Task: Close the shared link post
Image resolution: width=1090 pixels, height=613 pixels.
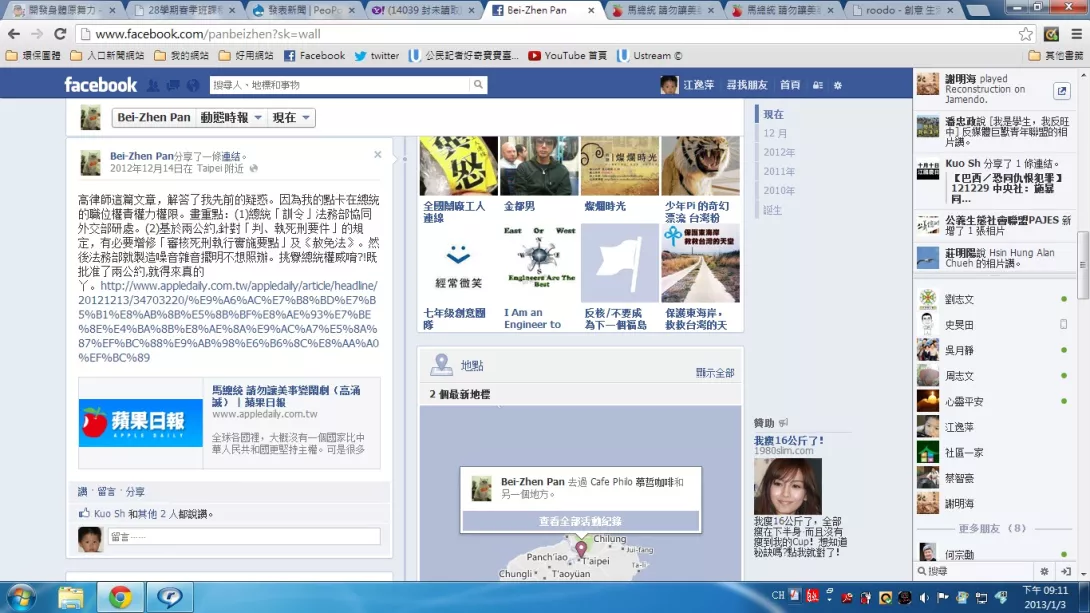Action: (377, 154)
